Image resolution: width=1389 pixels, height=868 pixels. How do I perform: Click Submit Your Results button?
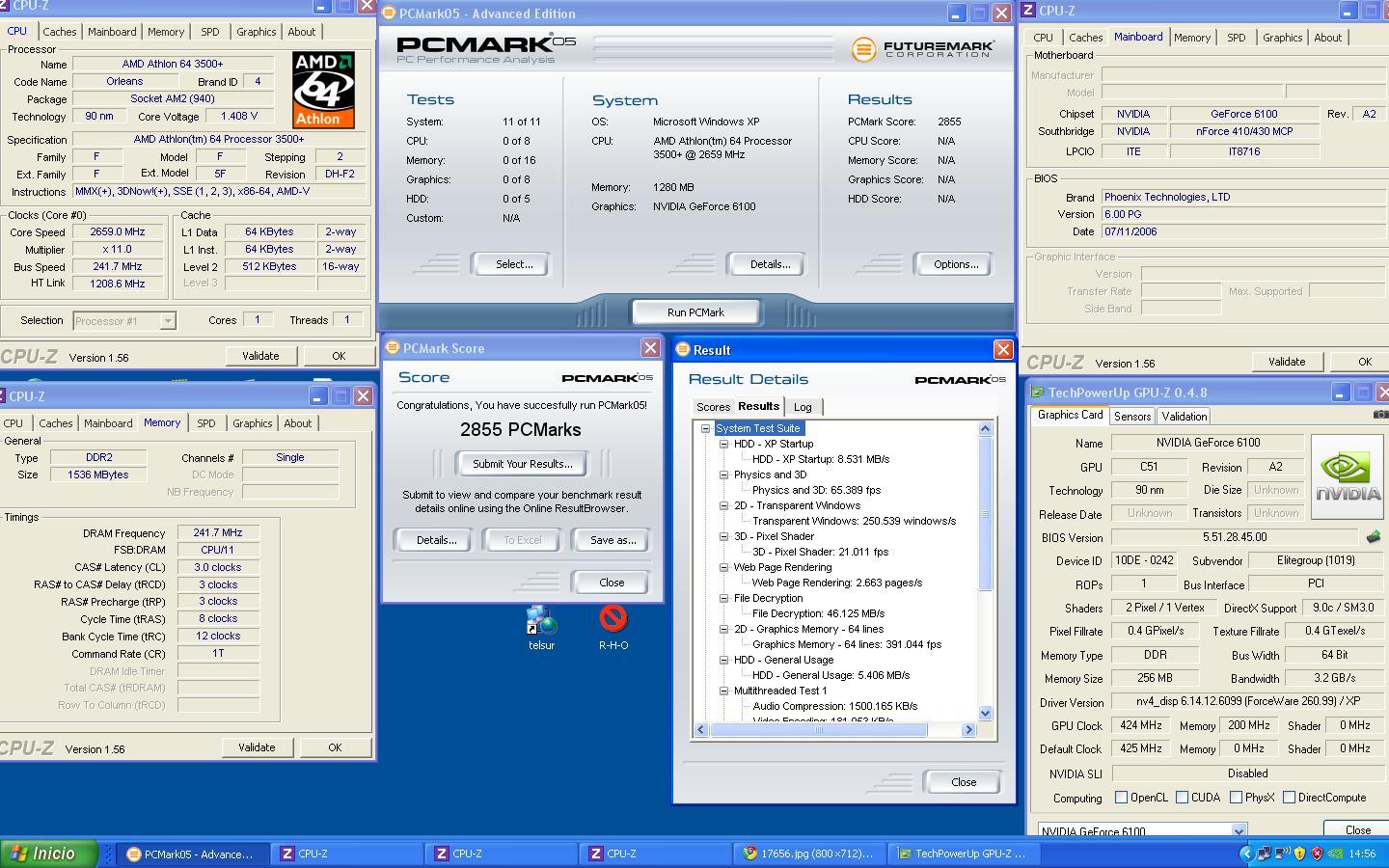coord(522,464)
